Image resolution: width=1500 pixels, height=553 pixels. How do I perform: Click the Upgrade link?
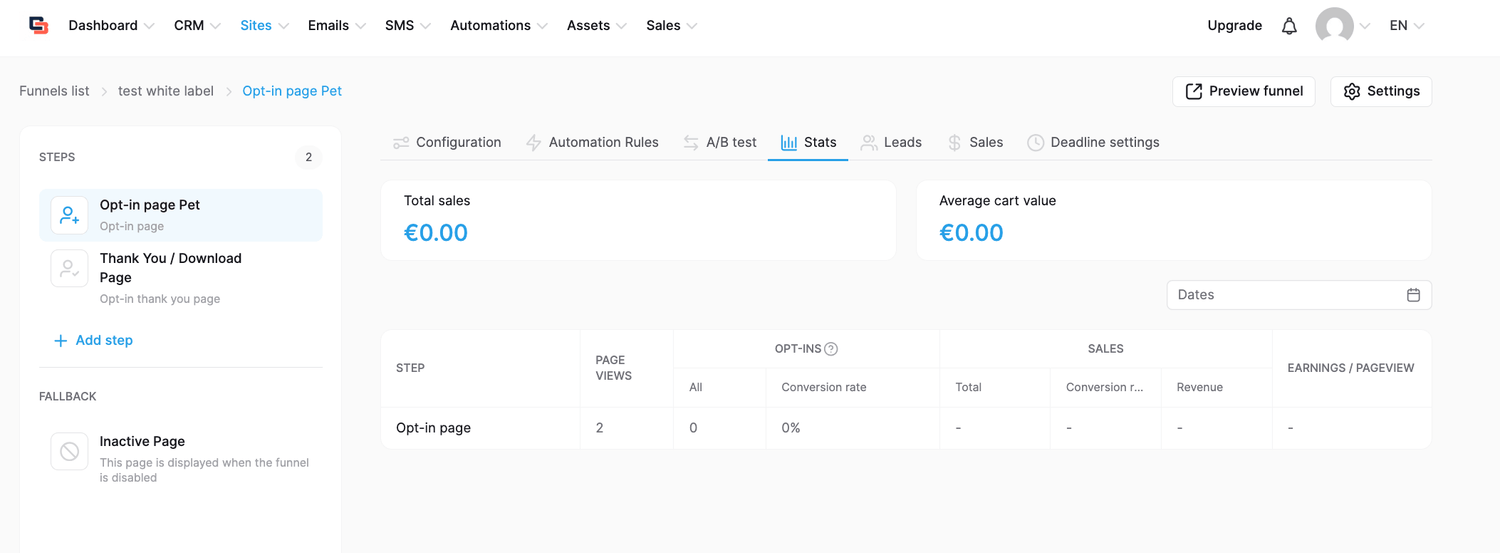tap(1234, 25)
